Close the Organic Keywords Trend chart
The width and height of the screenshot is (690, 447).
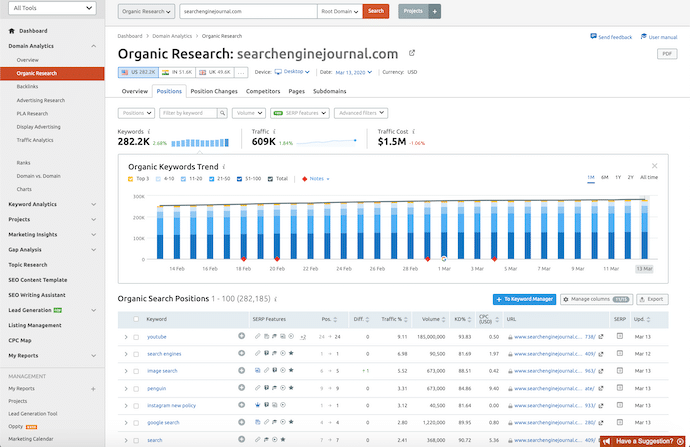(x=654, y=166)
